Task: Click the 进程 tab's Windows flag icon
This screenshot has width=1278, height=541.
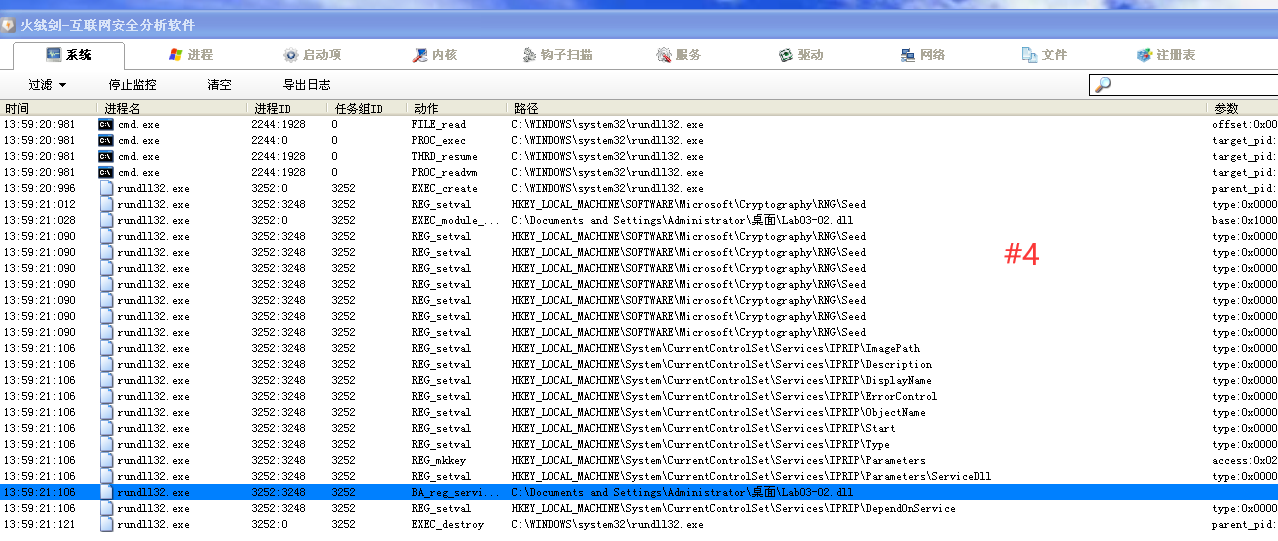Action: (x=175, y=55)
